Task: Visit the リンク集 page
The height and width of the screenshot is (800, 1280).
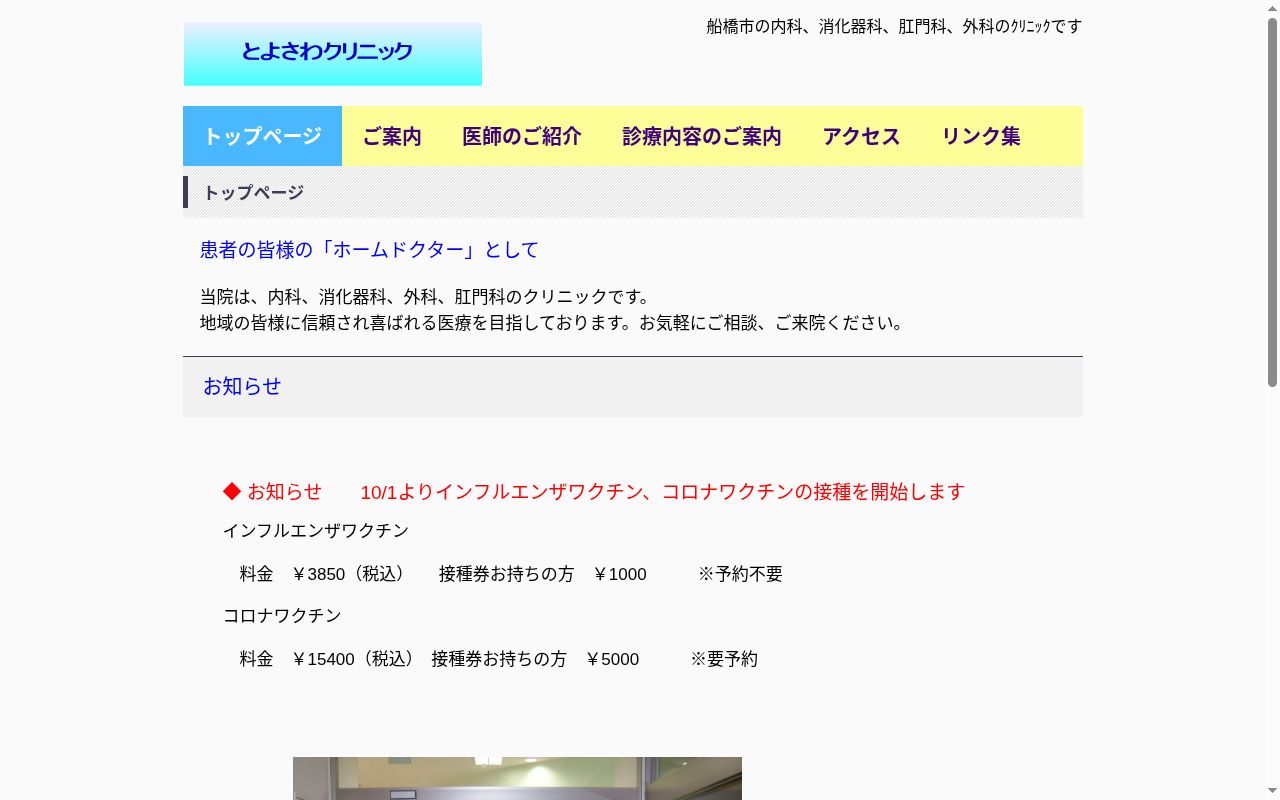Action: pyautogui.click(x=981, y=136)
